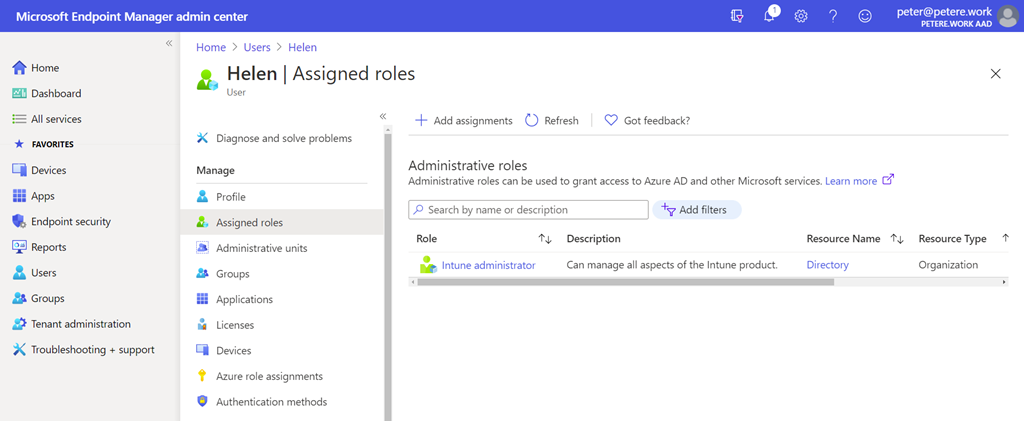This screenshot has height=421, width=1024.
Task: Click the Intune administrator role link
Action: point(488,265)
